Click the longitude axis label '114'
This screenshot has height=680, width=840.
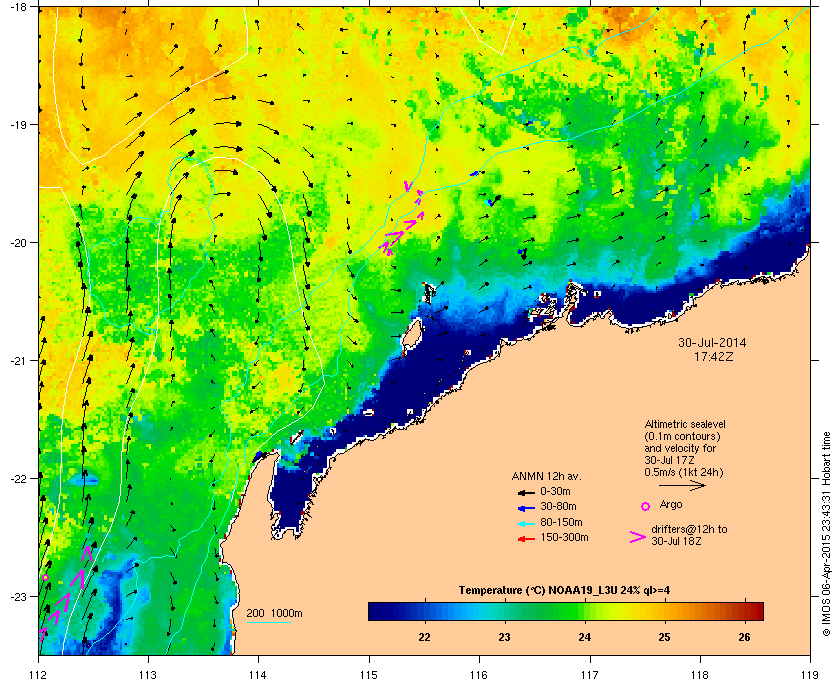pyautogui.click(x=258, y=675)
